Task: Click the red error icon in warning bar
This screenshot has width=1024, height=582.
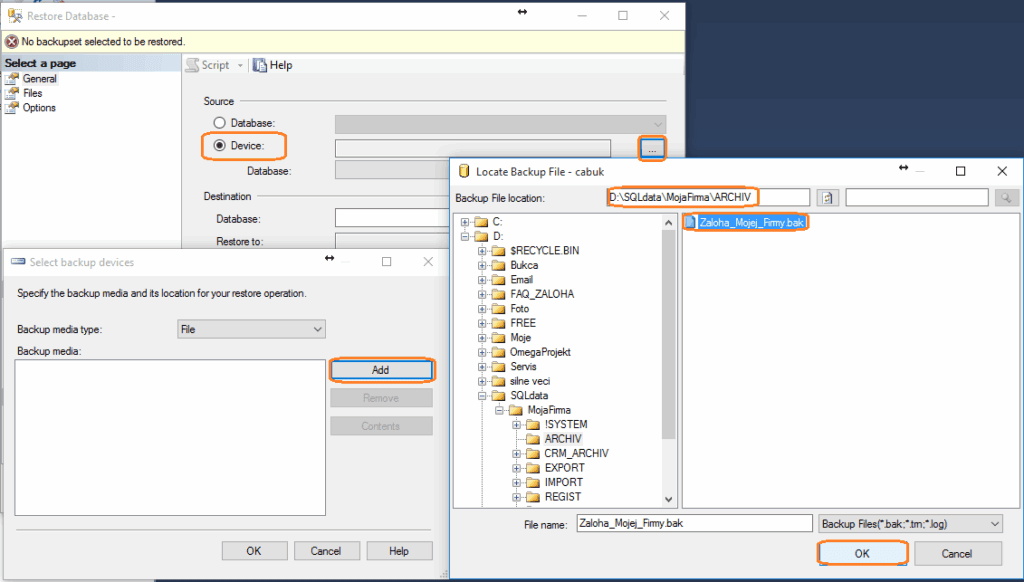Action: [x=11, y=42]
